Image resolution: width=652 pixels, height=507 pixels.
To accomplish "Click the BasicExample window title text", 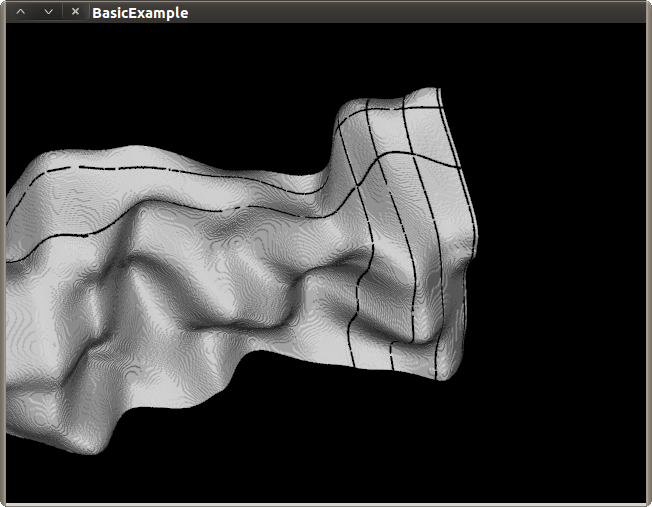I will coord(139,13).
